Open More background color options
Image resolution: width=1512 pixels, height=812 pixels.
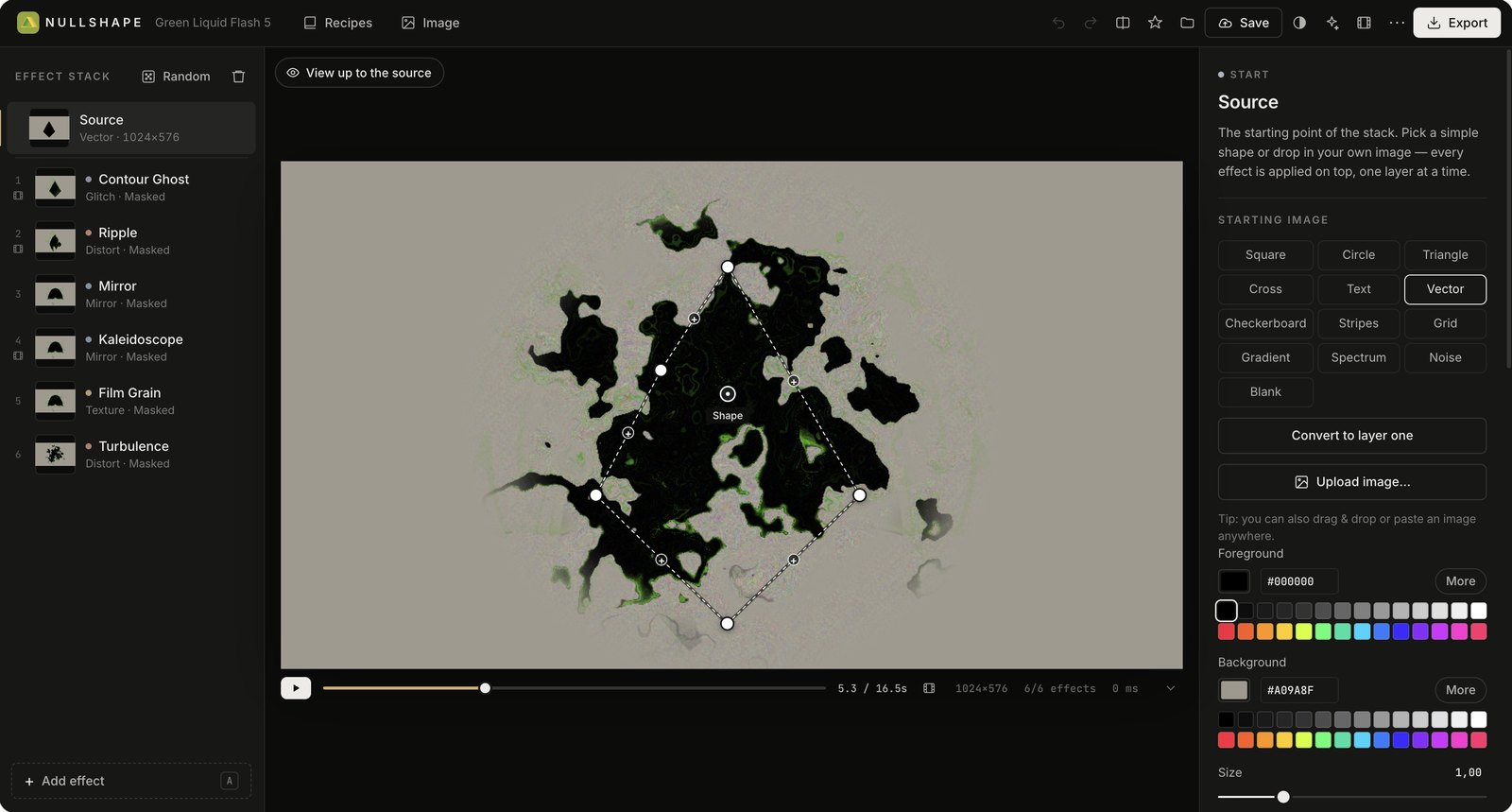(x=1460, y=690)
